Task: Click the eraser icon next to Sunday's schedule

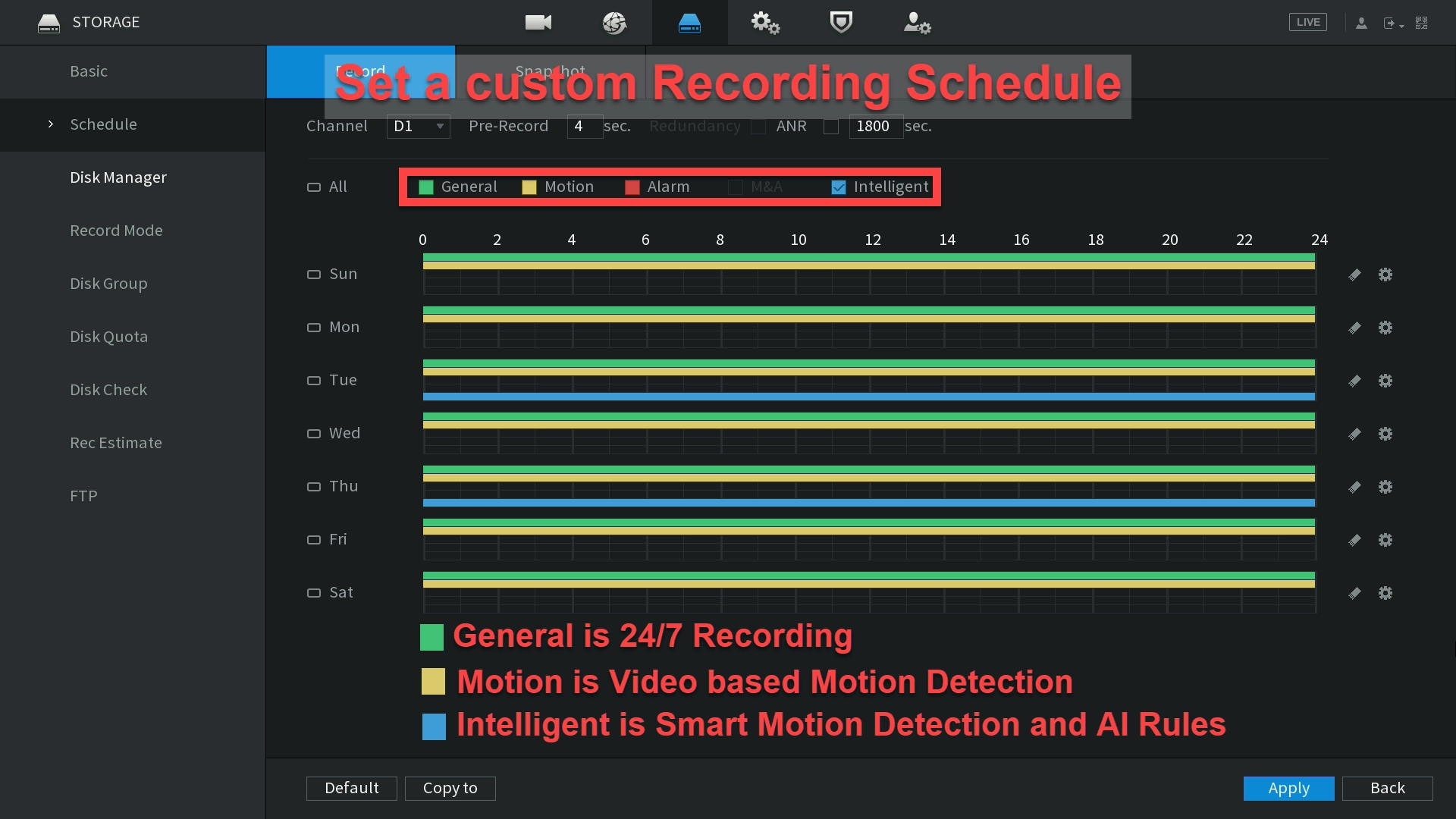Action: tap(1355, 275)
